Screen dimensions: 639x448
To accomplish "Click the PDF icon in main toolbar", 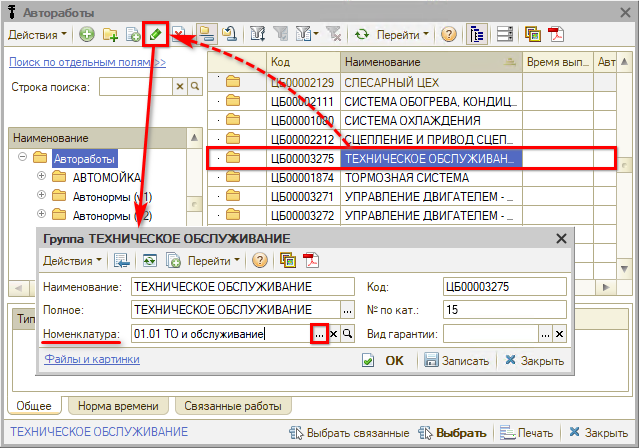I will pyautogui.click(x=556, y=34).
